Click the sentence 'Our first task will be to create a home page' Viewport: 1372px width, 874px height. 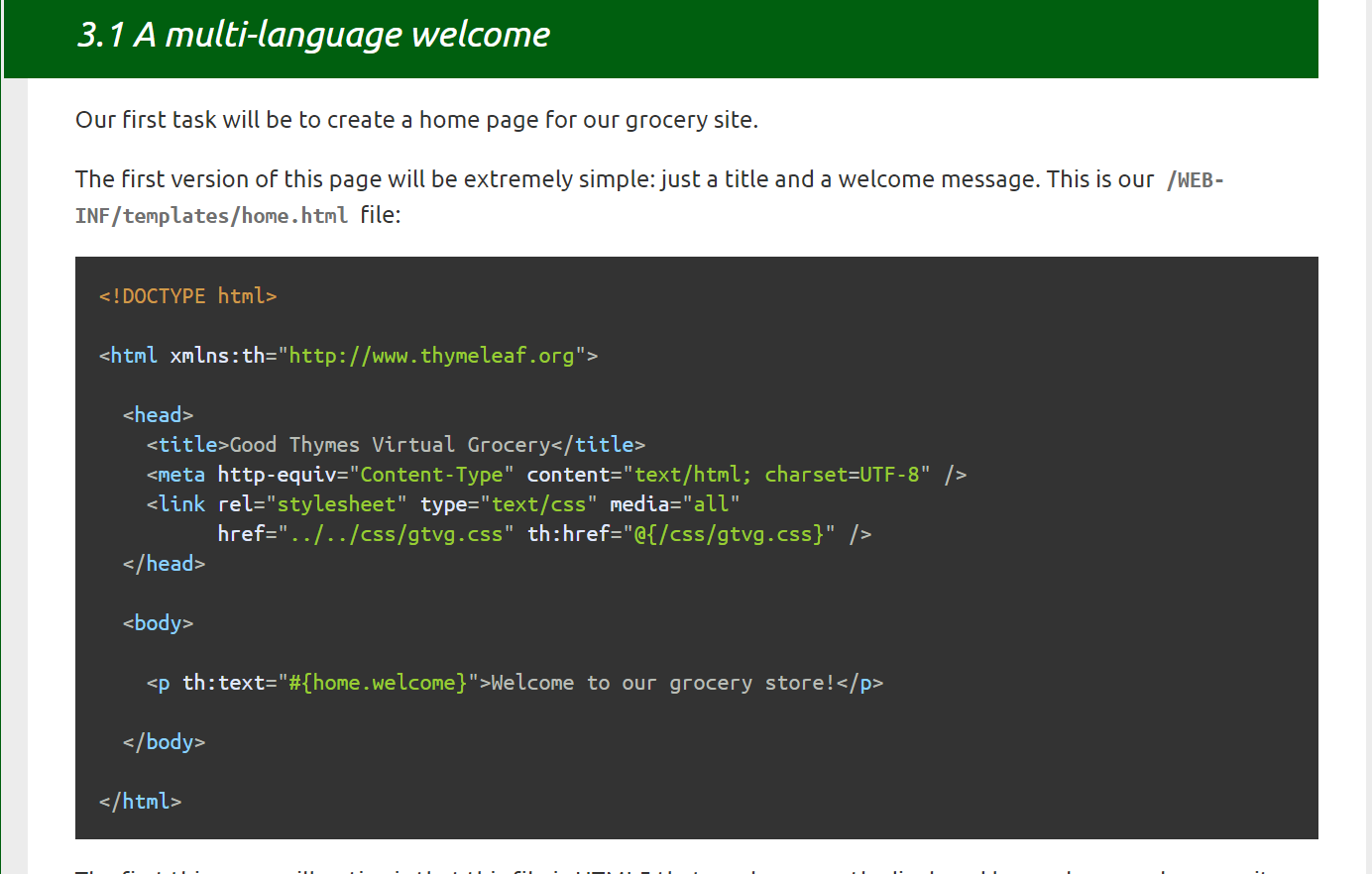[416, 120]
